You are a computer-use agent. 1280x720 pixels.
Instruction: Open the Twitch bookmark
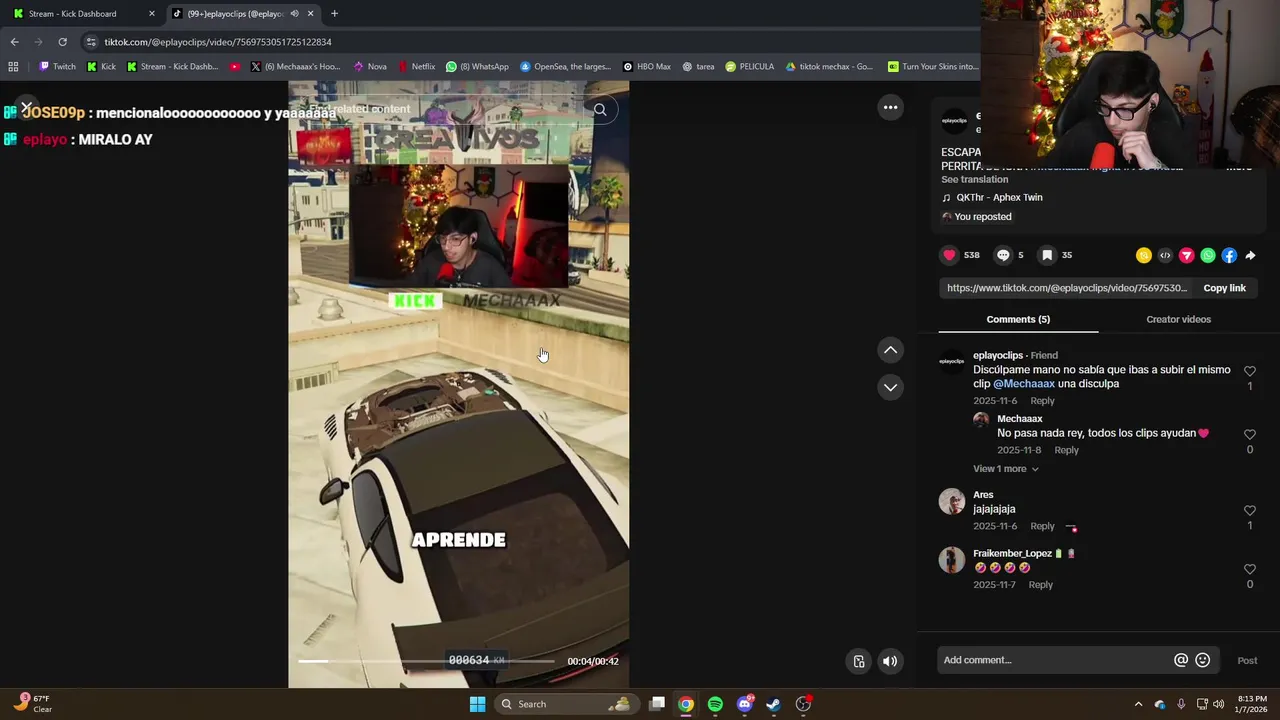[x=57, y=67]
